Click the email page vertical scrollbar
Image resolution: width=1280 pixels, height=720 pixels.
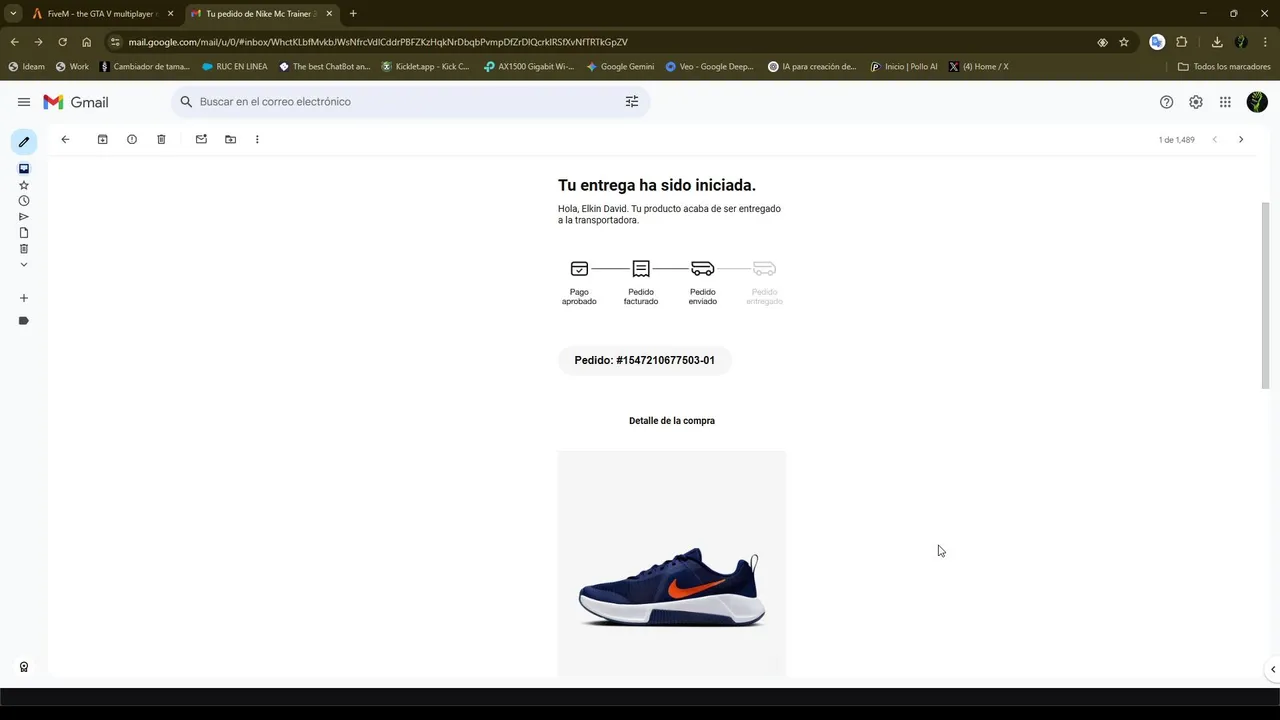coord(1265,295)
